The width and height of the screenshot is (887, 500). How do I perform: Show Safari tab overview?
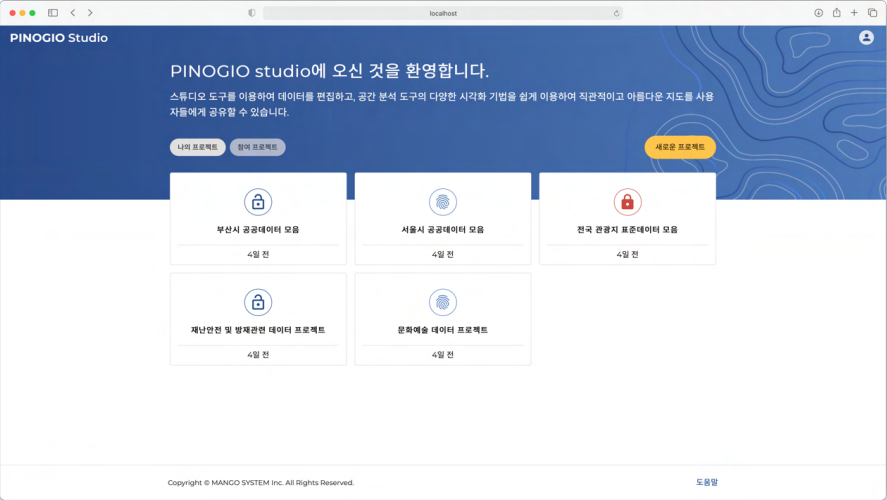coord(872,13)
